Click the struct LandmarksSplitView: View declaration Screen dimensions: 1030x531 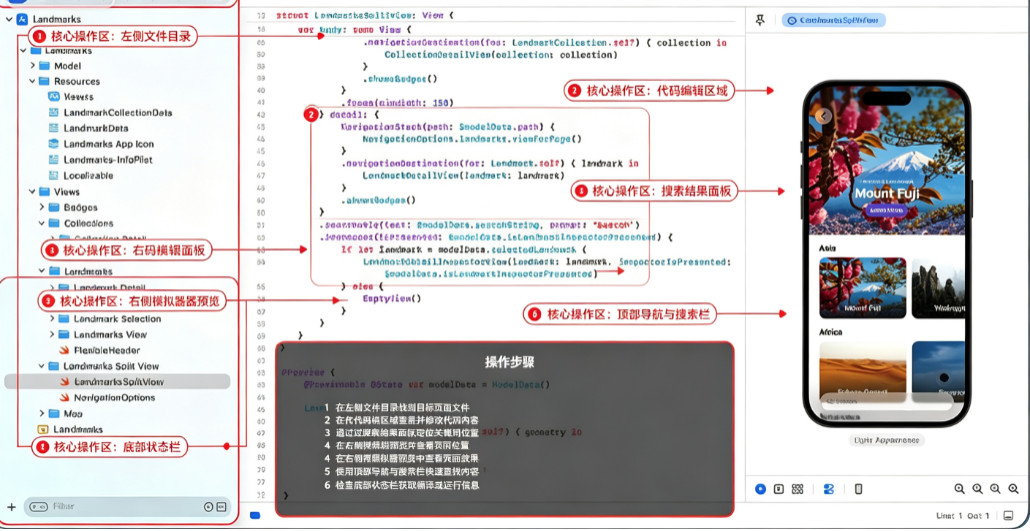click(x=365, y=15)
